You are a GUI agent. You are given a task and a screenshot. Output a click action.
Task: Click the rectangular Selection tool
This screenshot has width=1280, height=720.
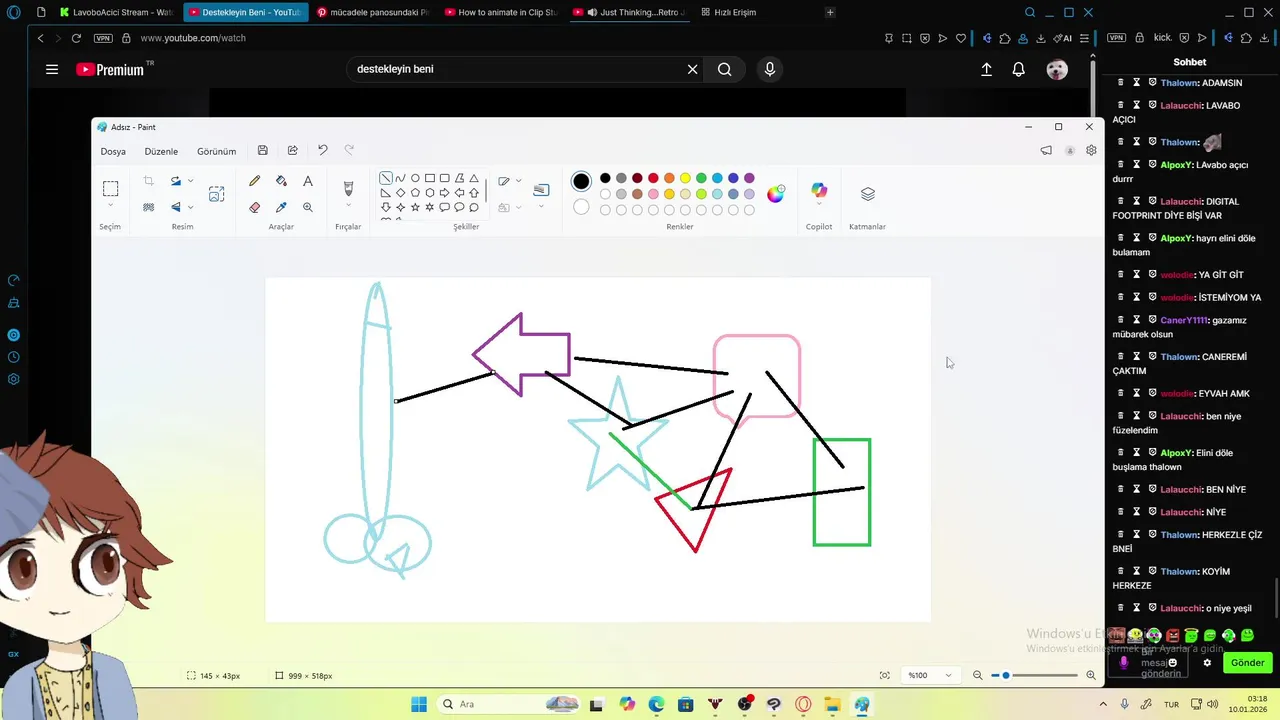pos(110,188)
